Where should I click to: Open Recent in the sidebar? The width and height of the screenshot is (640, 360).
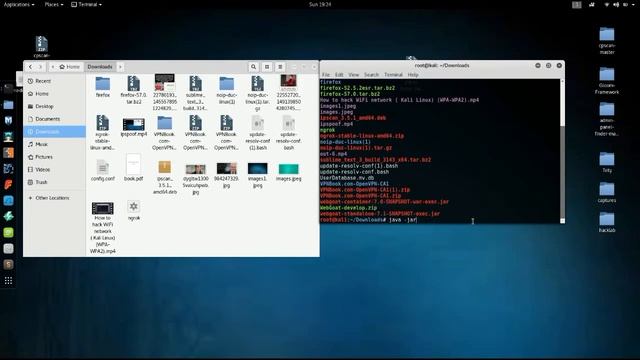click(54, 81)
